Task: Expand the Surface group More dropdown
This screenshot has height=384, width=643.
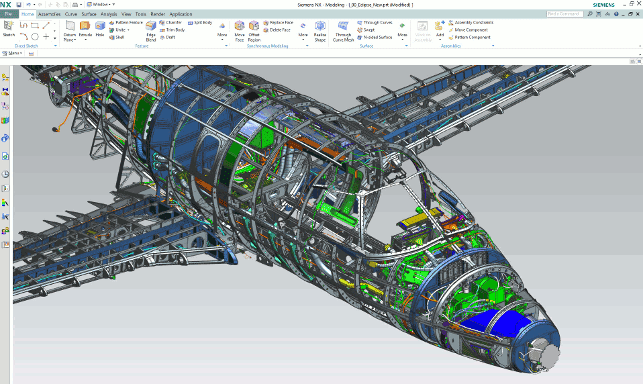Action: tap(402, 31)
